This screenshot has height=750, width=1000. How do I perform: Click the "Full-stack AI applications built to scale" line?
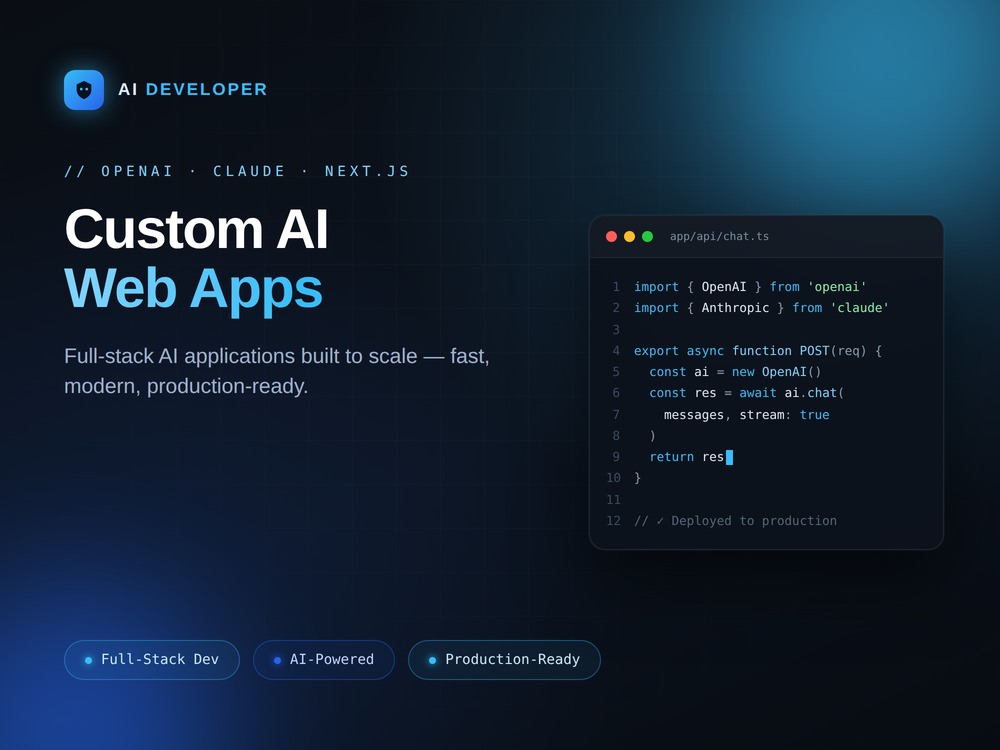pos(277,356)
